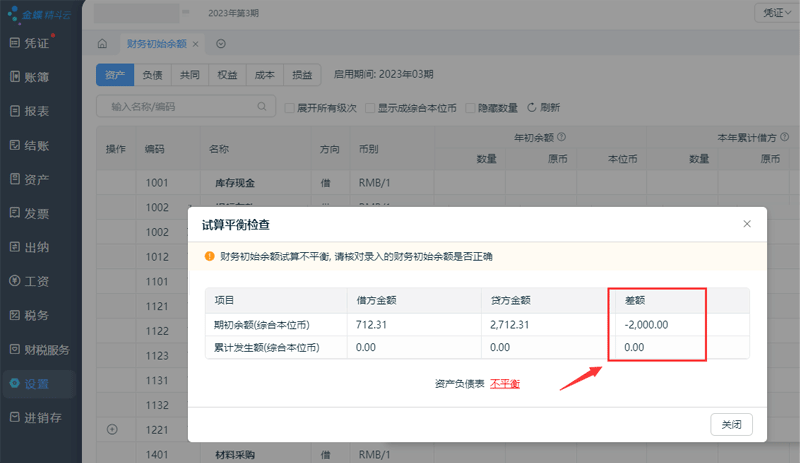Open the 账簿 sidebar module
Image resolution: width=800 pixels, height=463 pixels.
[36, 77]
